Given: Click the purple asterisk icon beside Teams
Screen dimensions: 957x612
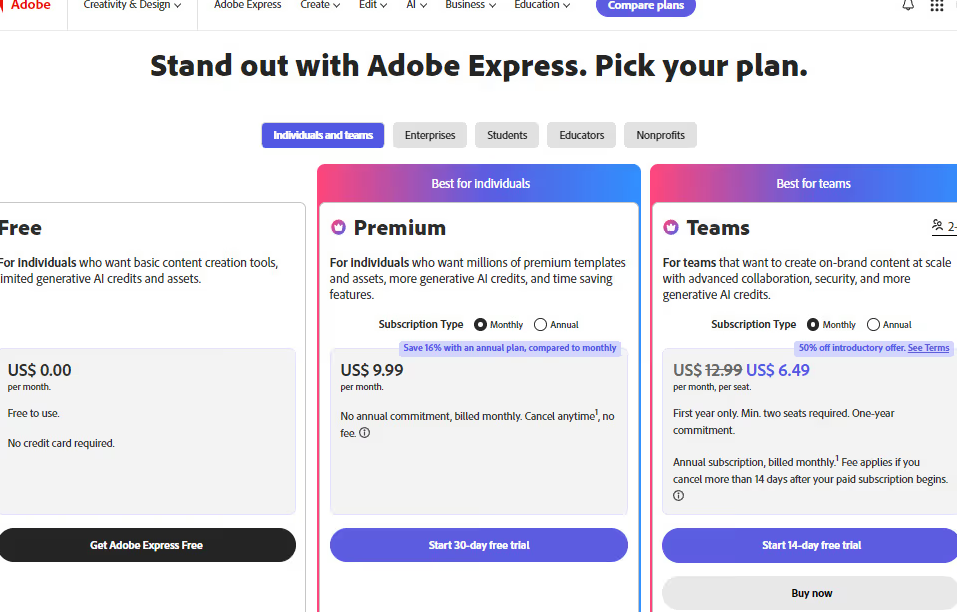Looking at the screenshot, I should (x=670, y=228).
